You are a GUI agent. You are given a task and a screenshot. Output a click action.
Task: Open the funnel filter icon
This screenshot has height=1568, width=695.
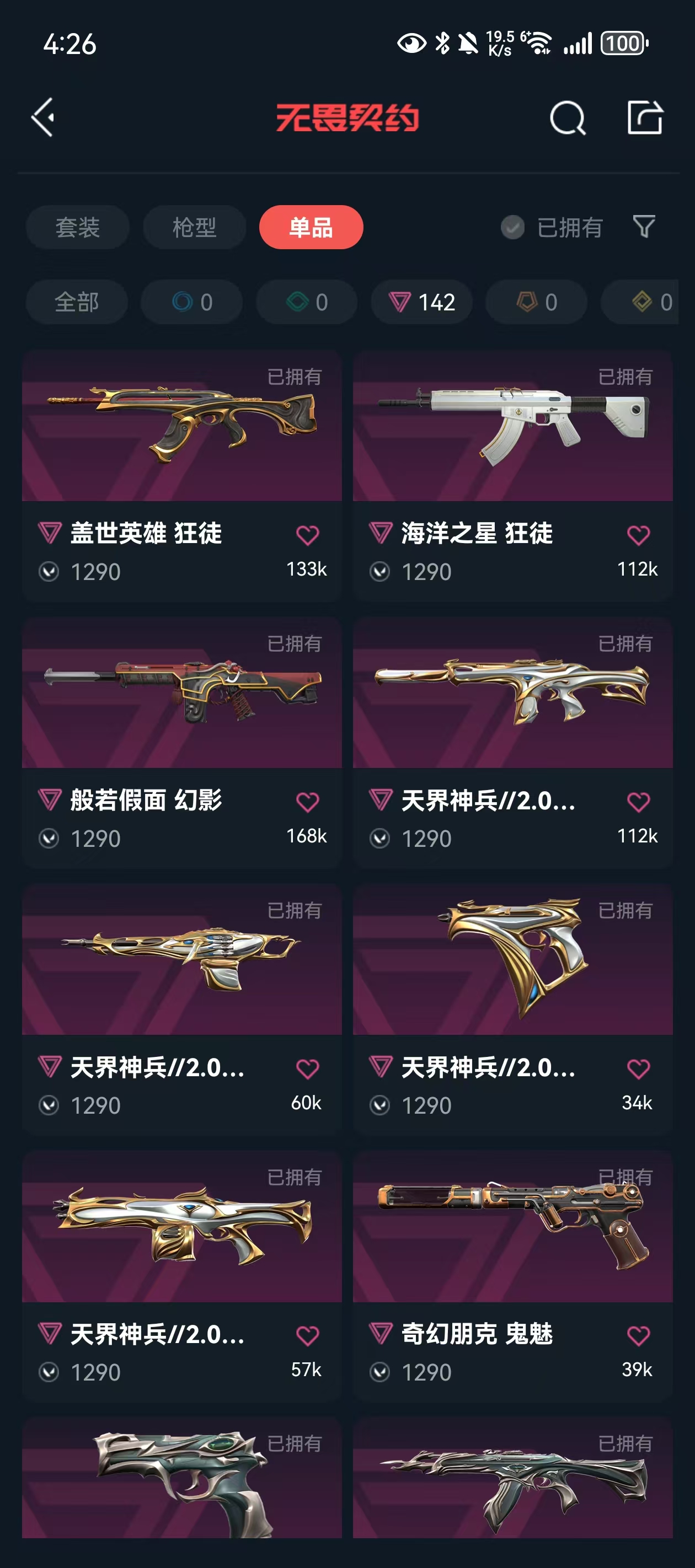click(x=644, y=227)
